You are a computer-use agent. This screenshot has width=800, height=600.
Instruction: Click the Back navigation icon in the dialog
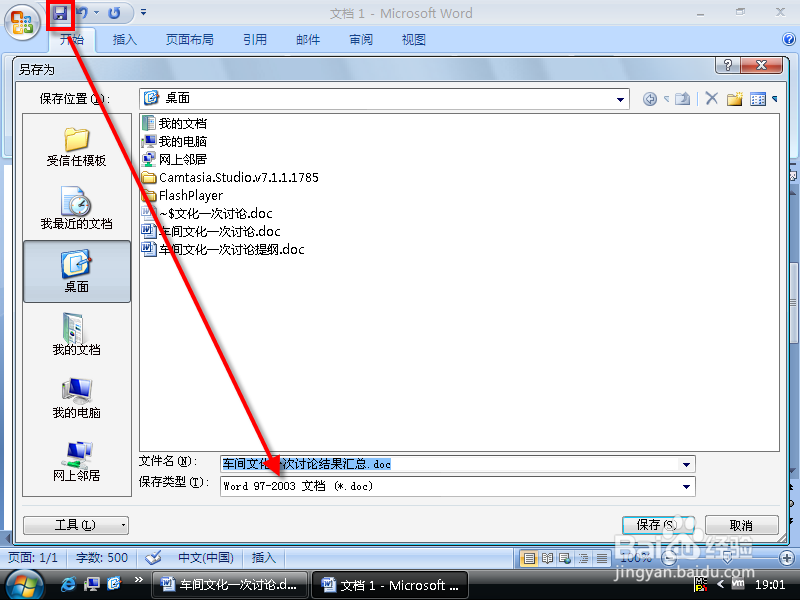[x=650, y=98]
